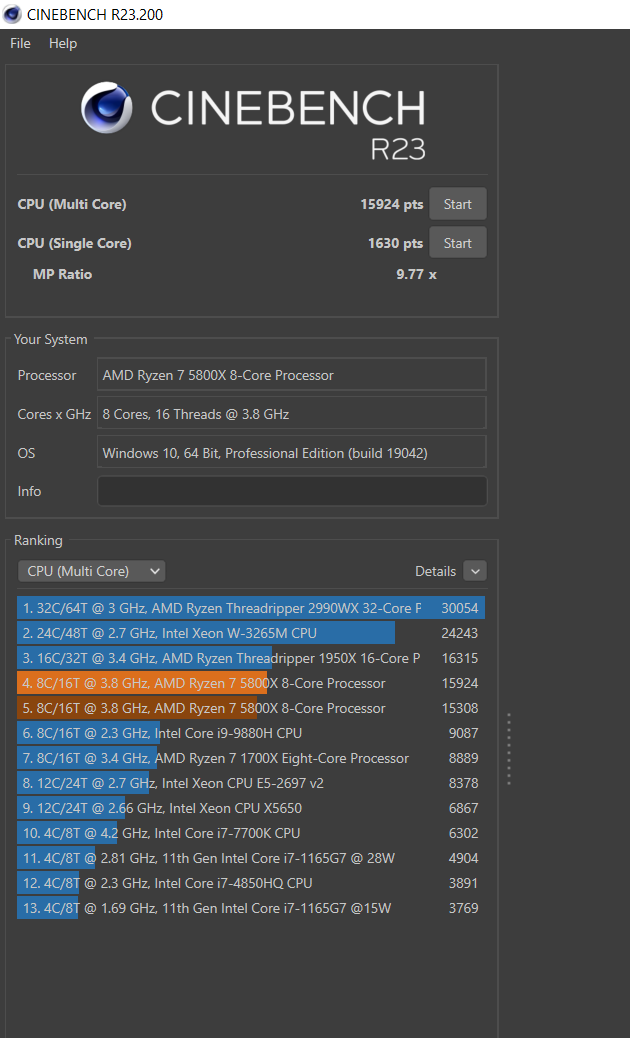
Task: Select Xeon X5650 ranking row
Action: 251,808
